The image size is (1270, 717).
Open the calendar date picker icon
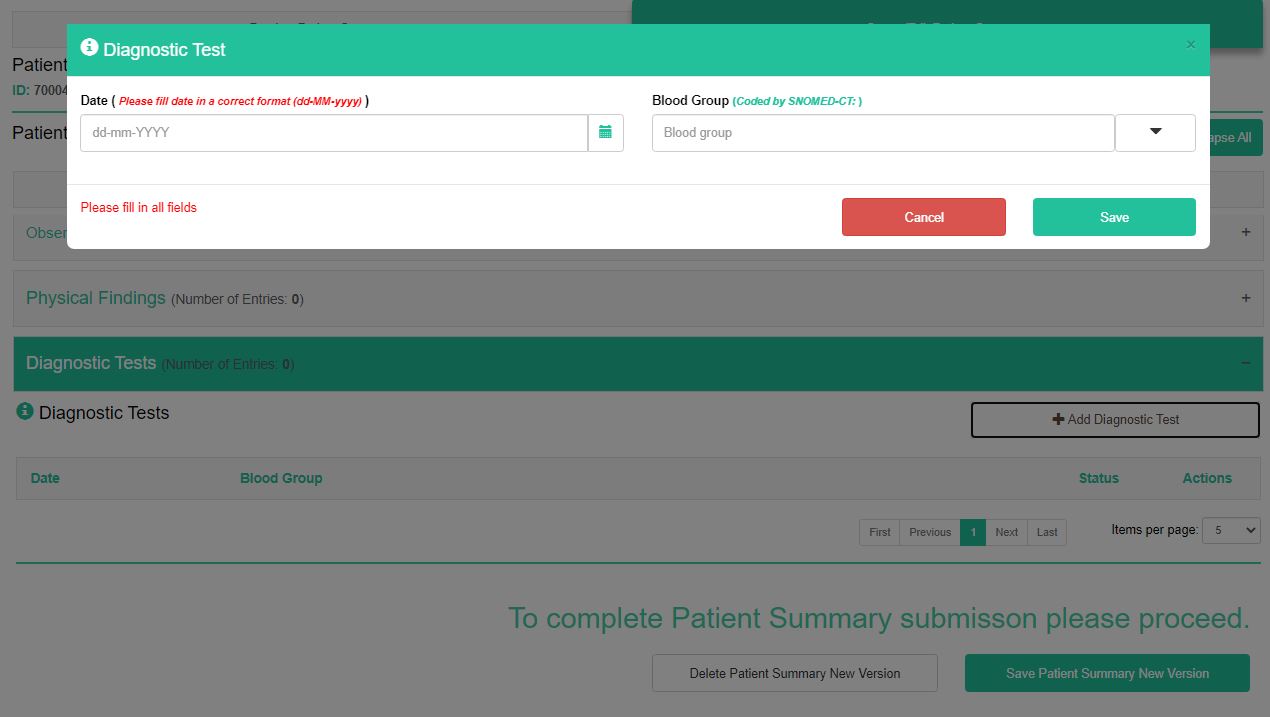point(605,132)
